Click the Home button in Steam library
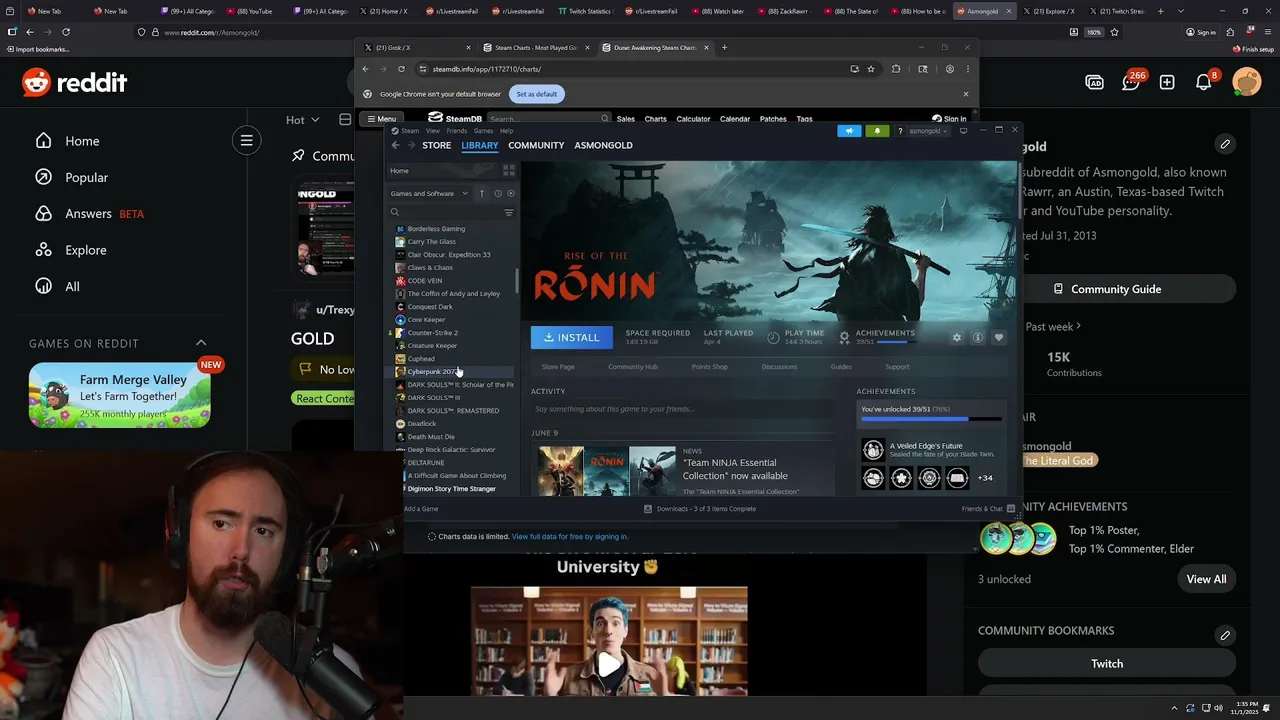1280x720 pixels. pos(445,170)
